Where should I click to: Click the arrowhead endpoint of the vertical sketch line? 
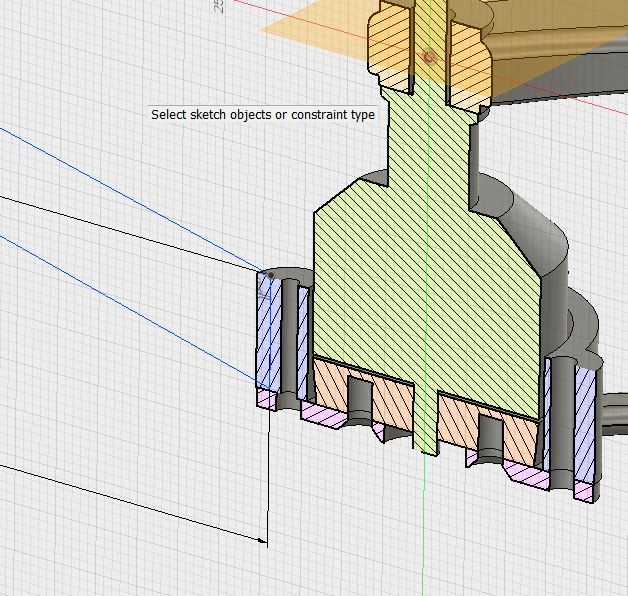click(265, 541)
